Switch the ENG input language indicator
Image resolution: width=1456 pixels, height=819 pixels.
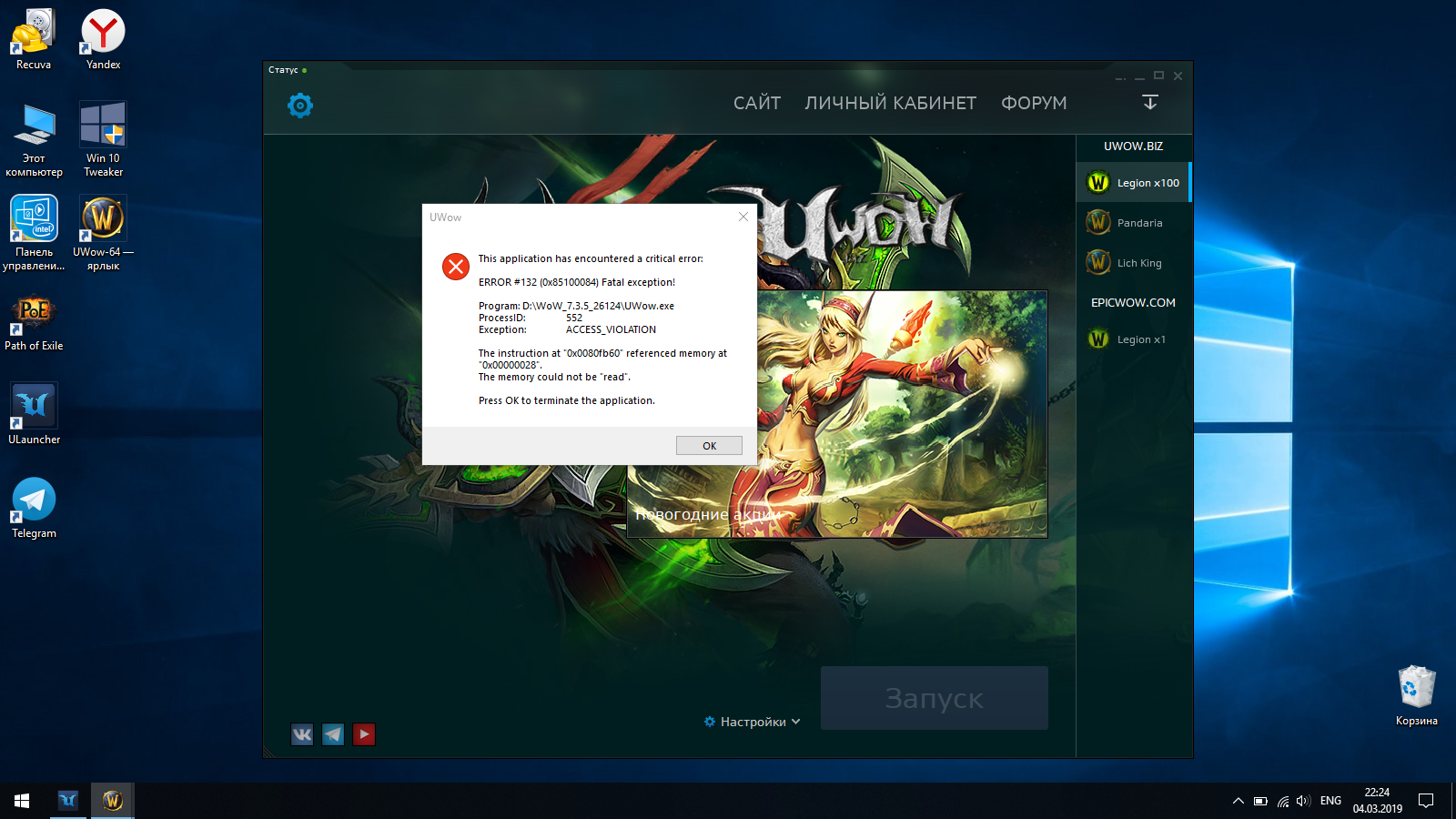pyautogui.click(x=1330, y=801)
